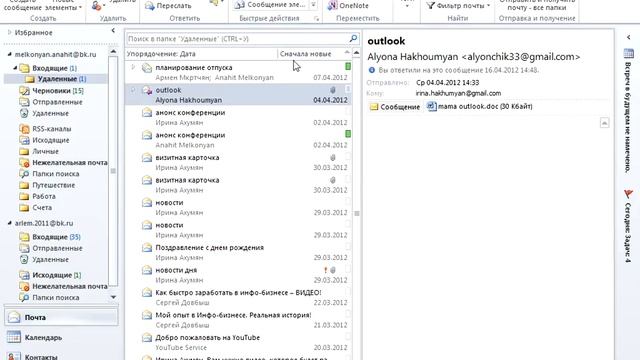Click the envelope icon of Поздравление с днем рождения
Viewport: 640px width, 360px height.
147,248
